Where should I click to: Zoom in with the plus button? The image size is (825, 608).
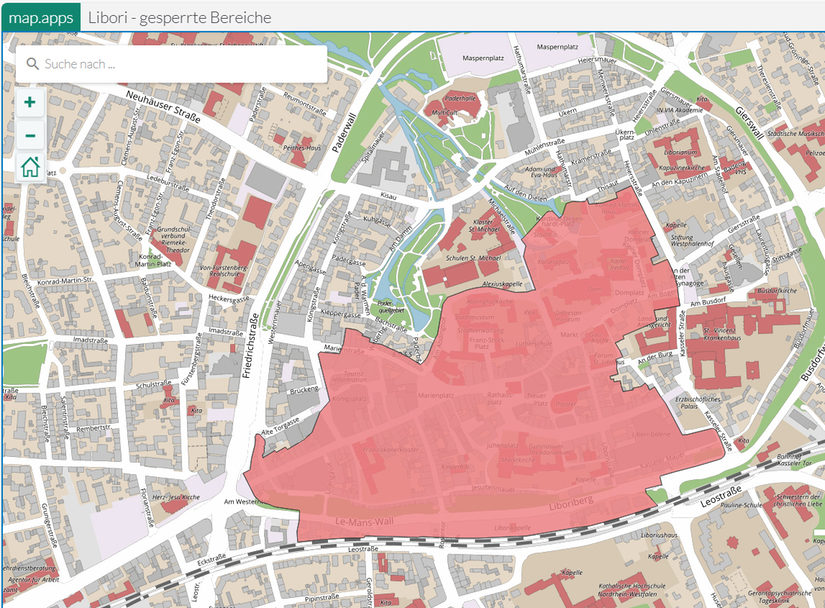coord(30,102)
